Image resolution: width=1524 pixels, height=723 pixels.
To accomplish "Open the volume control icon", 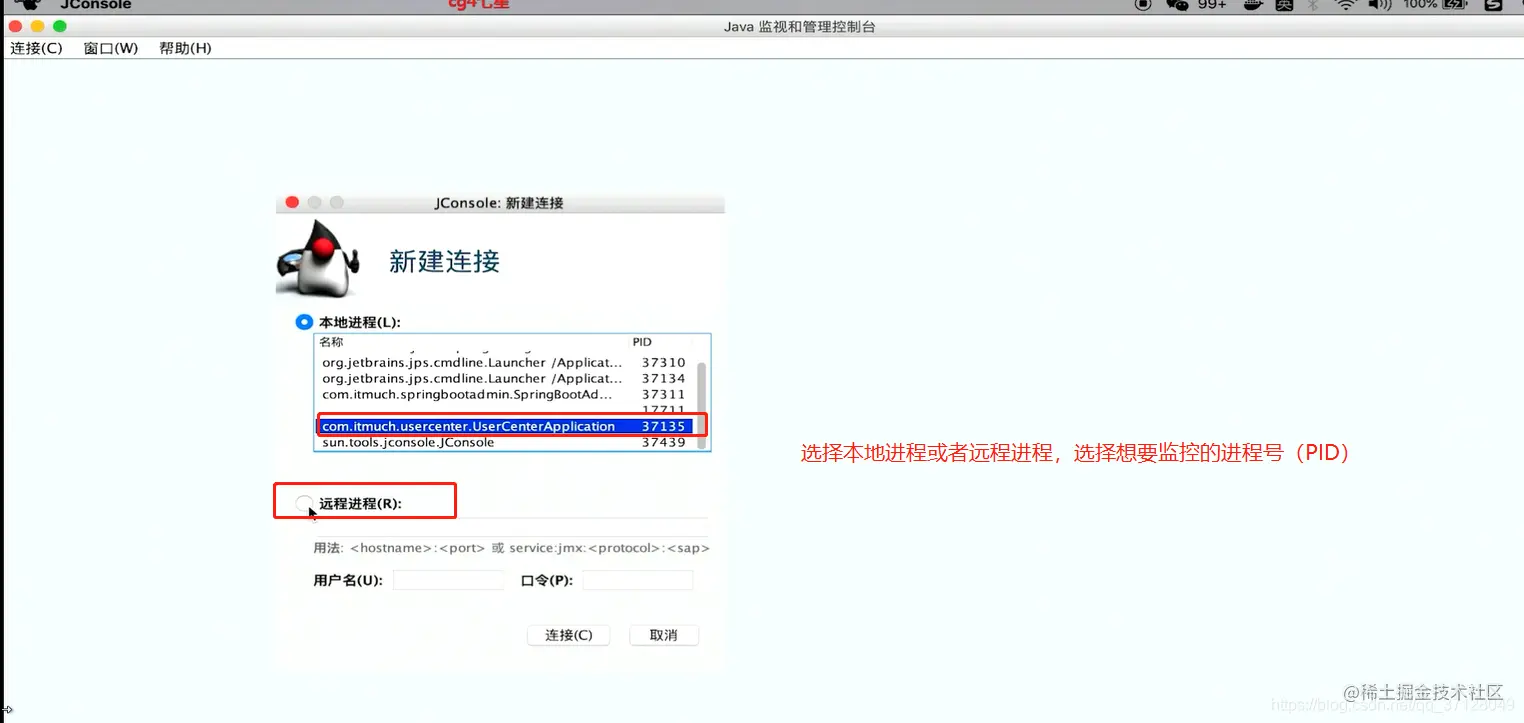I will [x=1380, y=5].
